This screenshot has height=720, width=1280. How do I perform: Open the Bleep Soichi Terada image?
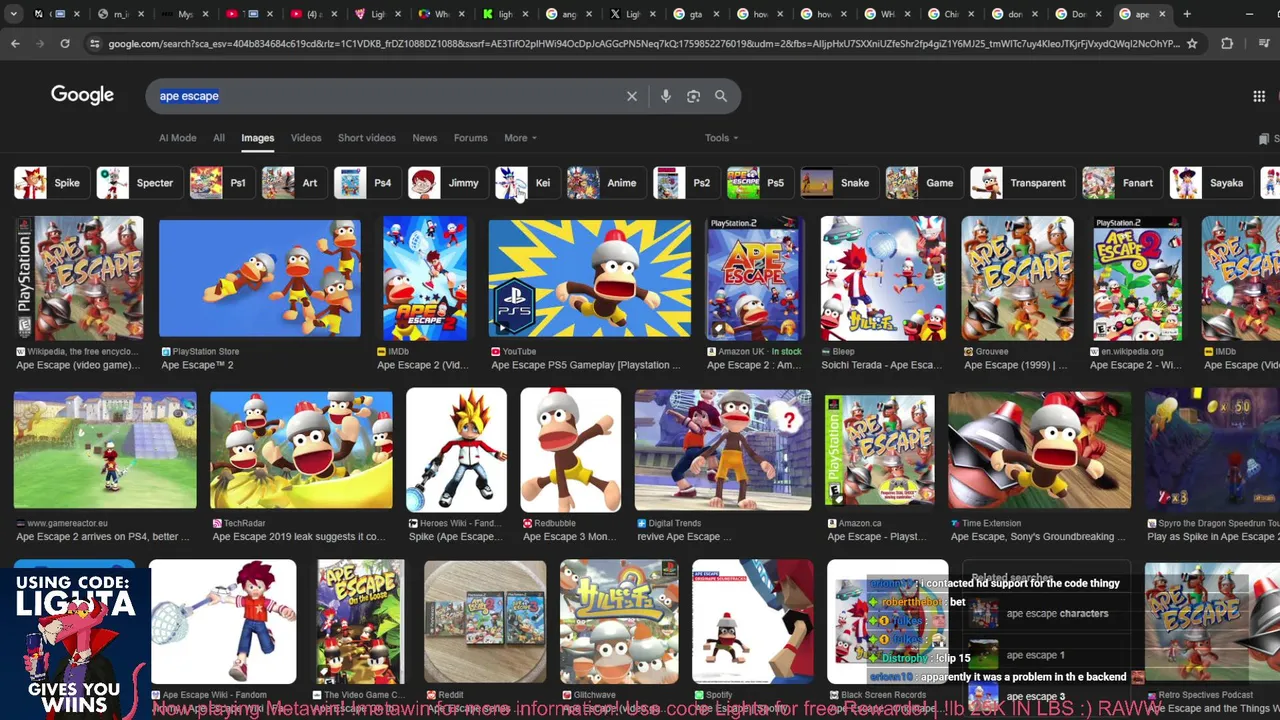[883, 278]
